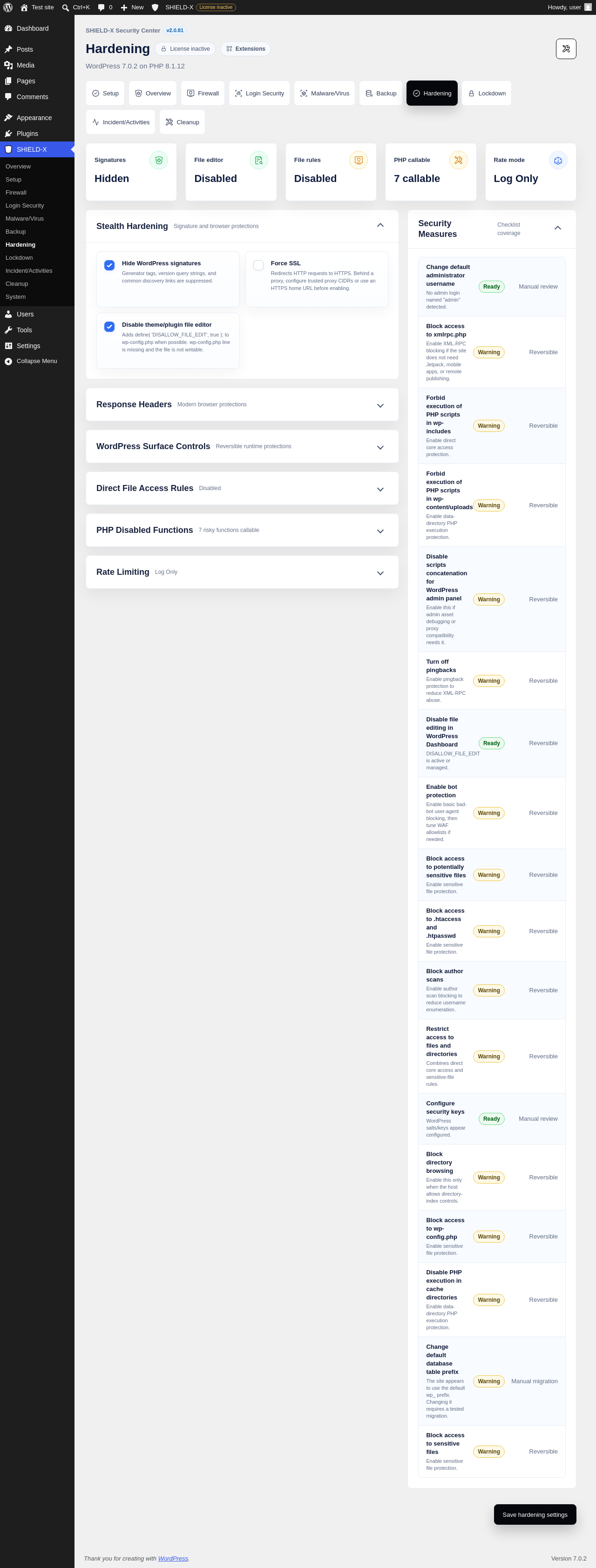Open the Ctrl+K search in admin bar

[76, 7]
